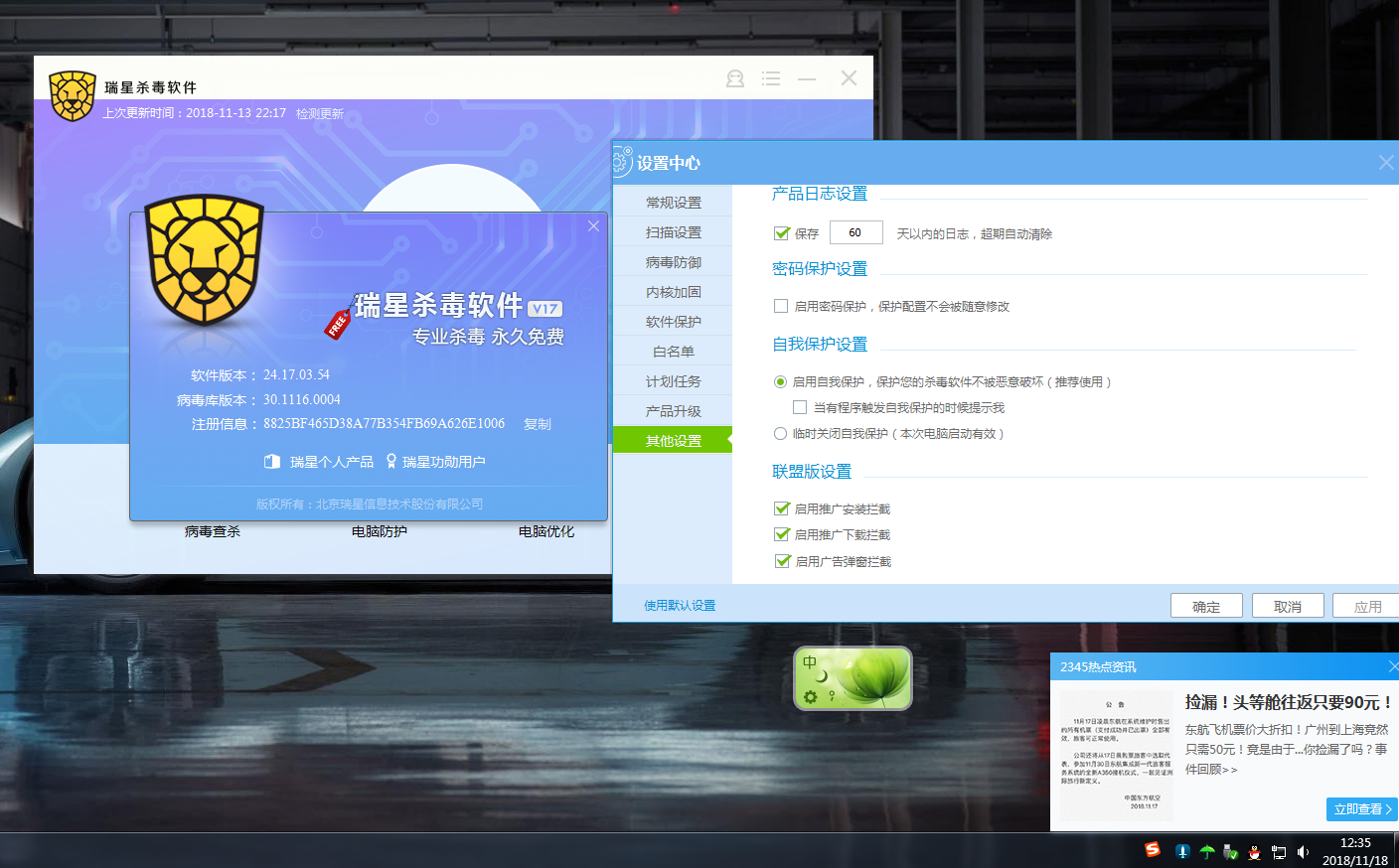This screenshot has width=1399, height=868.
Task: Open the 白名单 settings tab
Action: click(x=673, y=352)
